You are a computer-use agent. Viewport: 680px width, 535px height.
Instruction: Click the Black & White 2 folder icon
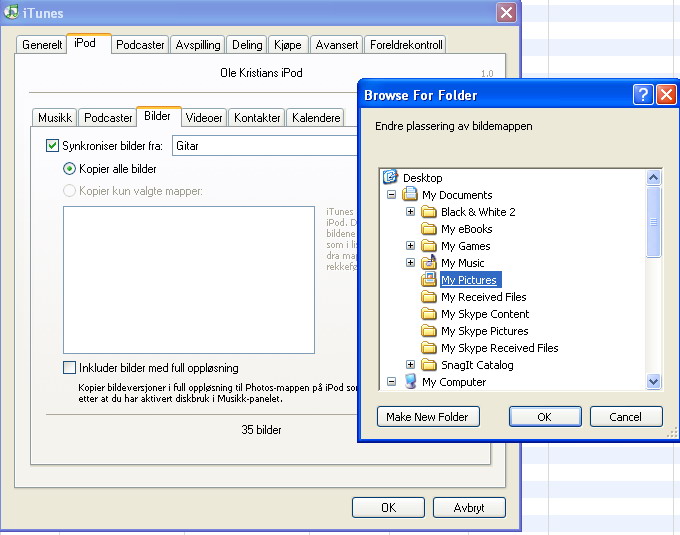429,212
